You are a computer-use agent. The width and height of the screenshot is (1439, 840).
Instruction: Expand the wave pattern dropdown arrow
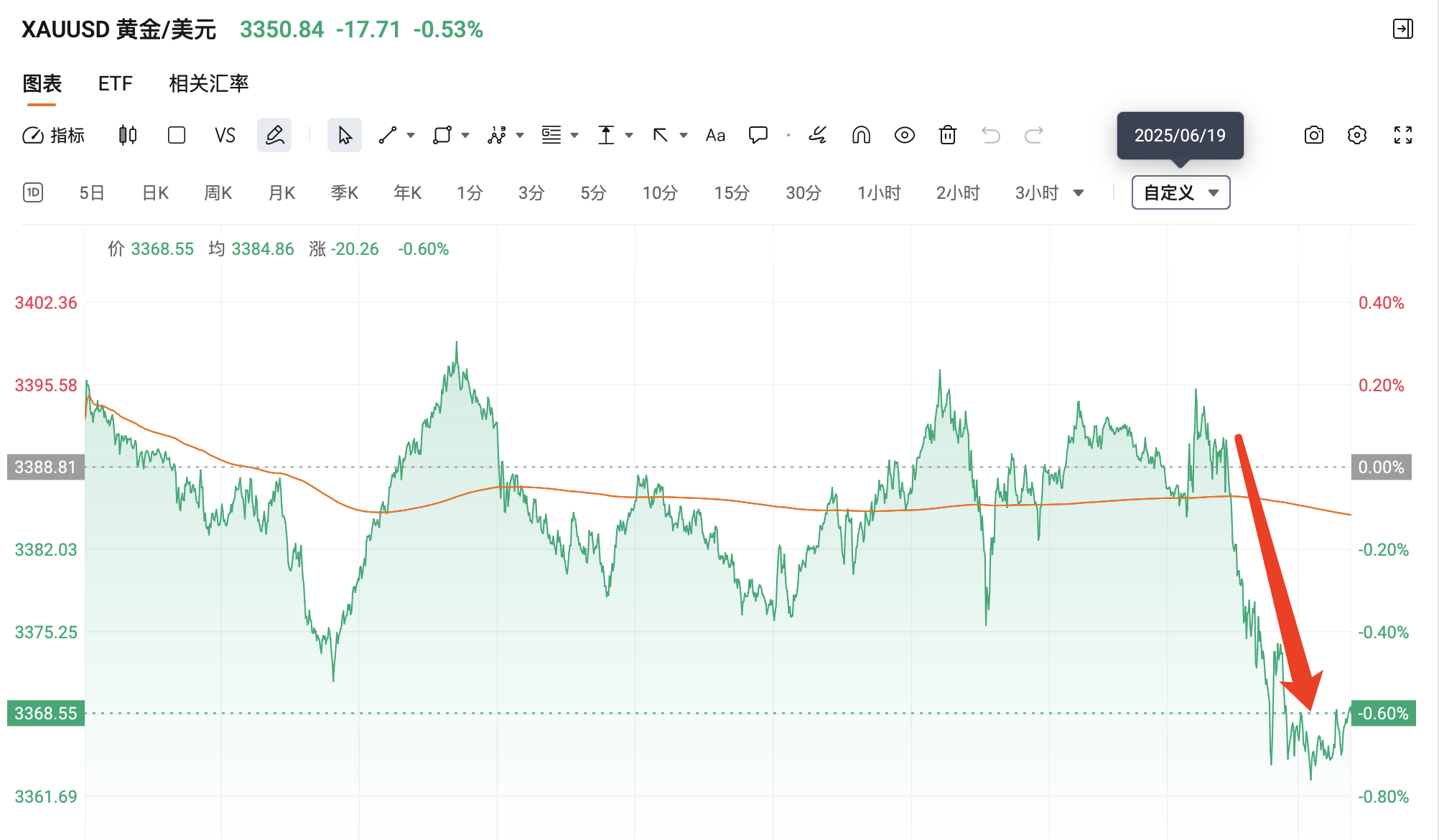520,135
